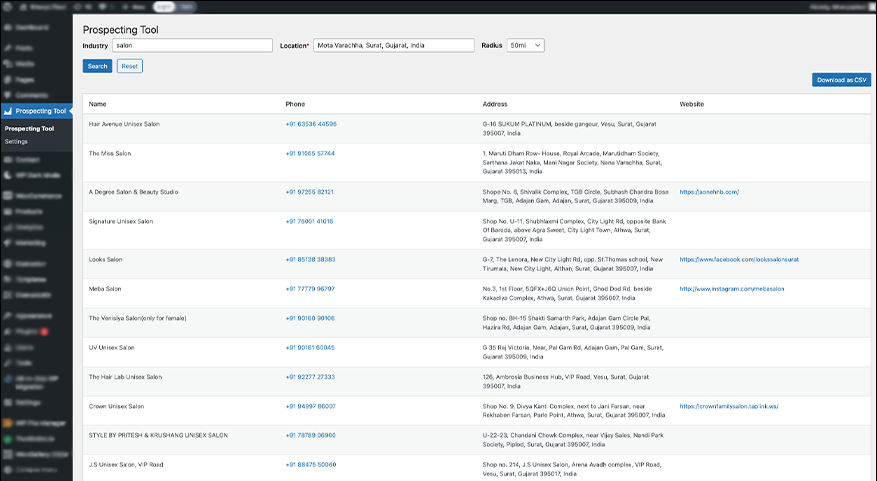Click phone number +91 88475 50060
The width and height of the screenshot is (877, 481).
[310, 465]
